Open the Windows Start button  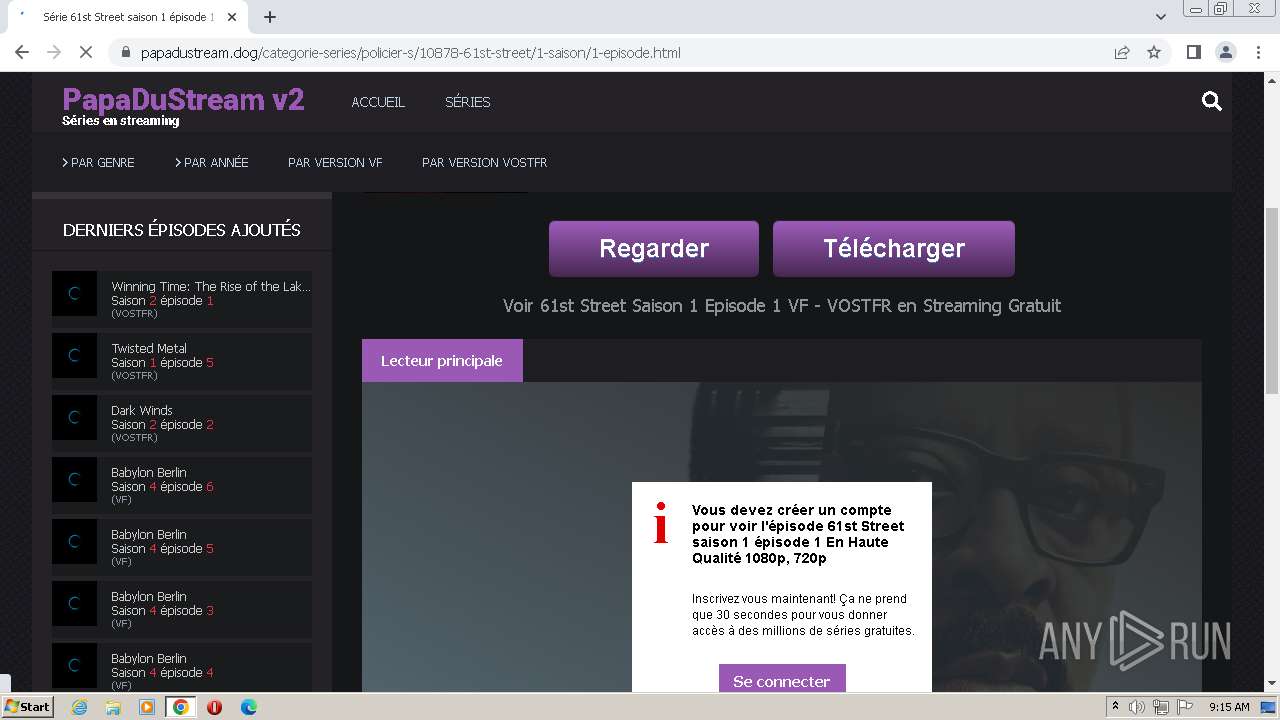[x=28, y=706]
